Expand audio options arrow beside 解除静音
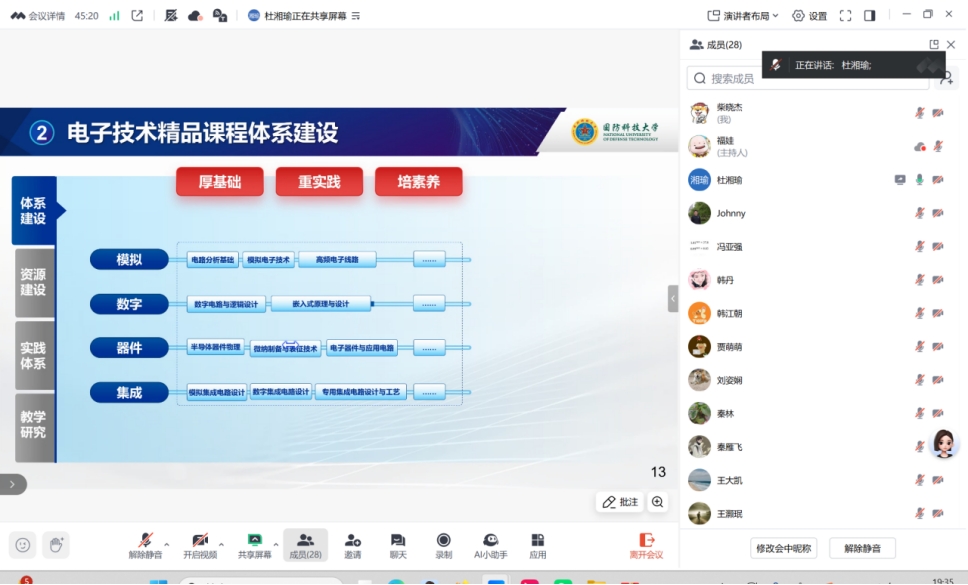The height and width of the screenshot is (585, 968). click(167, 545)
